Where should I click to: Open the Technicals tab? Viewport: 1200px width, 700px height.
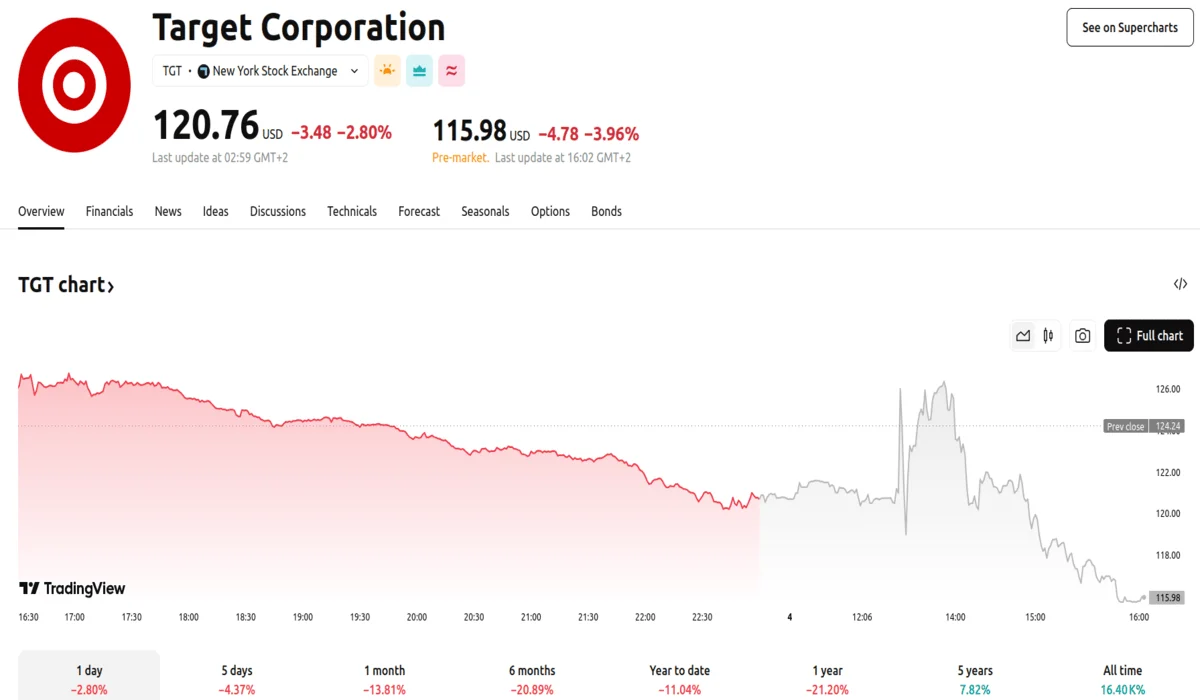click(352, 212)
